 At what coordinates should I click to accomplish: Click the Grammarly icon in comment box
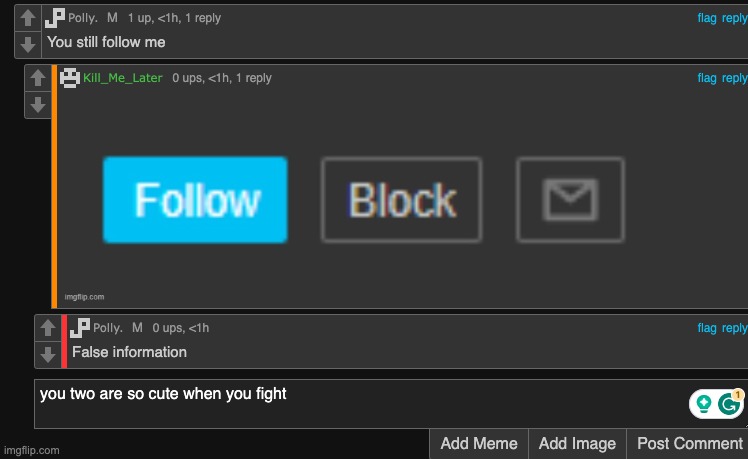click(729, 404)
